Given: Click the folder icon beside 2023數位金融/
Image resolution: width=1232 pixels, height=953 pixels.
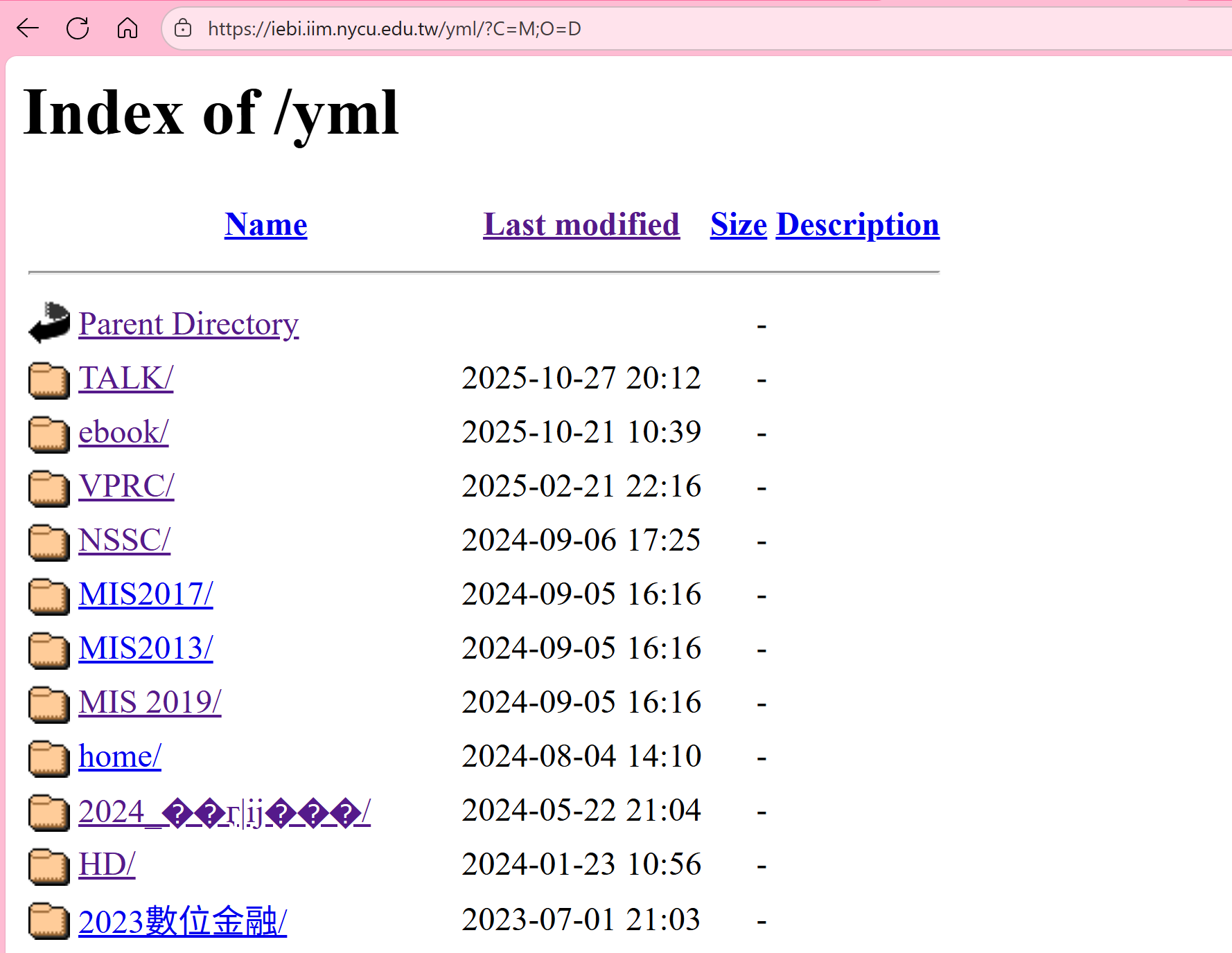Looking at the screenshot, I should tap(49, 921).
